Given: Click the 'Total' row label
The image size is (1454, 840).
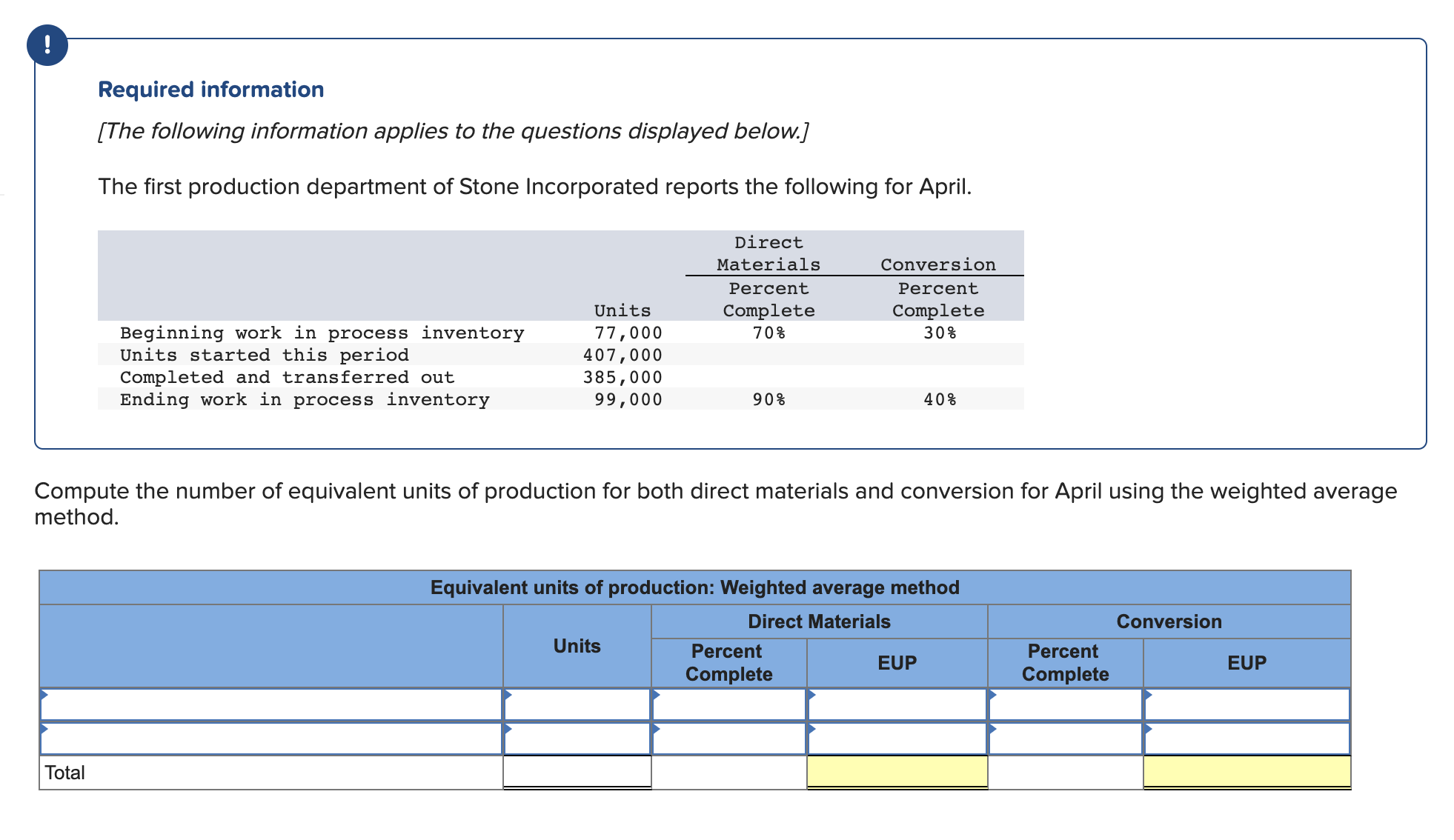Looking at the screenshot, I should 65,773.
